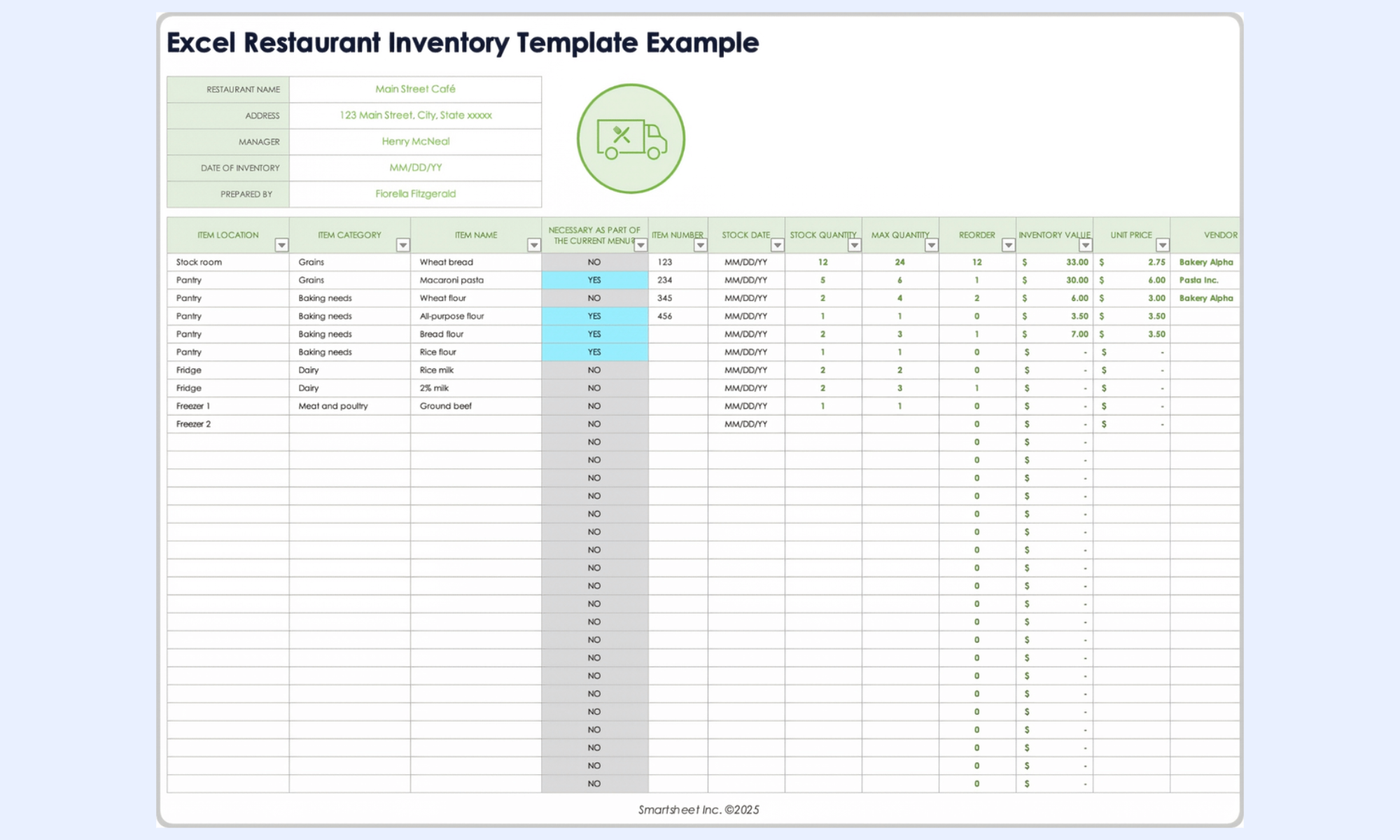Open the Item Location filter dropdown

[281, 245]
